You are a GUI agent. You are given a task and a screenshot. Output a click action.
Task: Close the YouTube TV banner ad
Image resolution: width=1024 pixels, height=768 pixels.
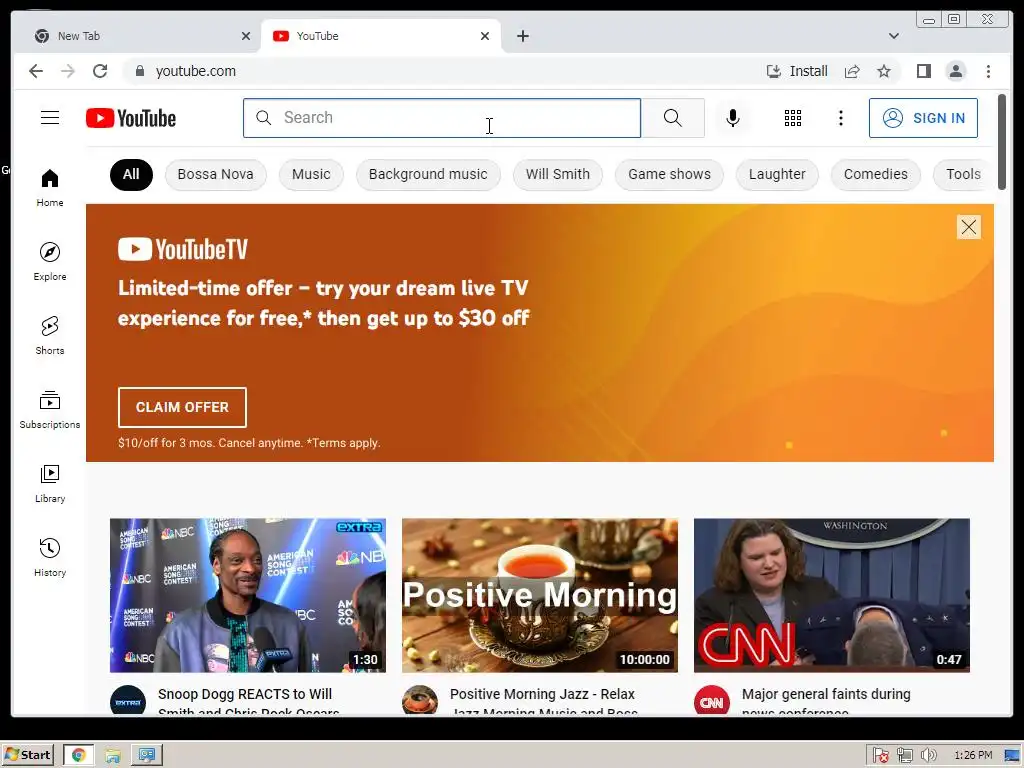(x=968, y=227)
